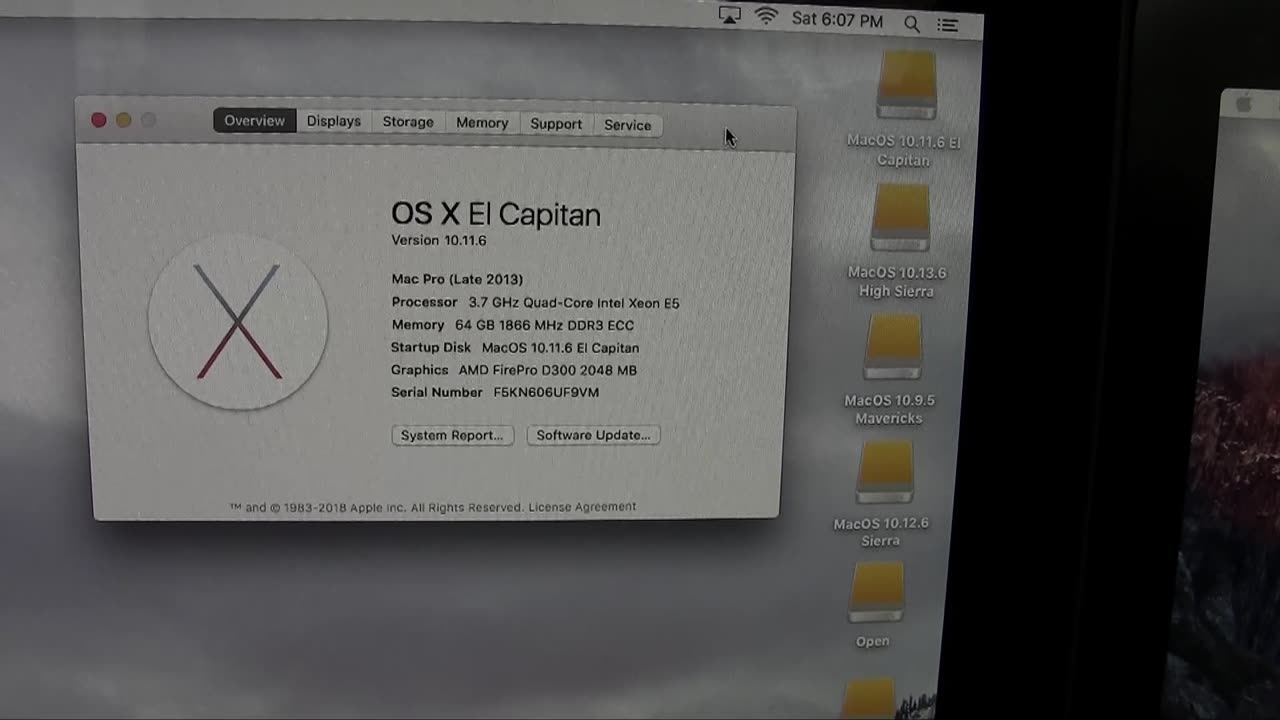The width and height of the screenshot is (1280, 720).
Task: Select MacOS 10.12.6 Sierra drive icon
Action: point(885,472)
